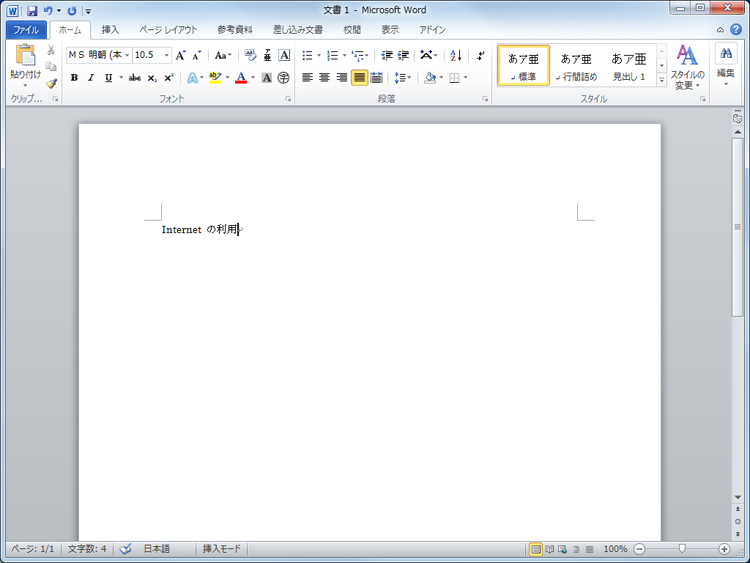Viewport: 750px width, 563px height.
Task: Switch to Print Layout view
Action: click(536, 549)
